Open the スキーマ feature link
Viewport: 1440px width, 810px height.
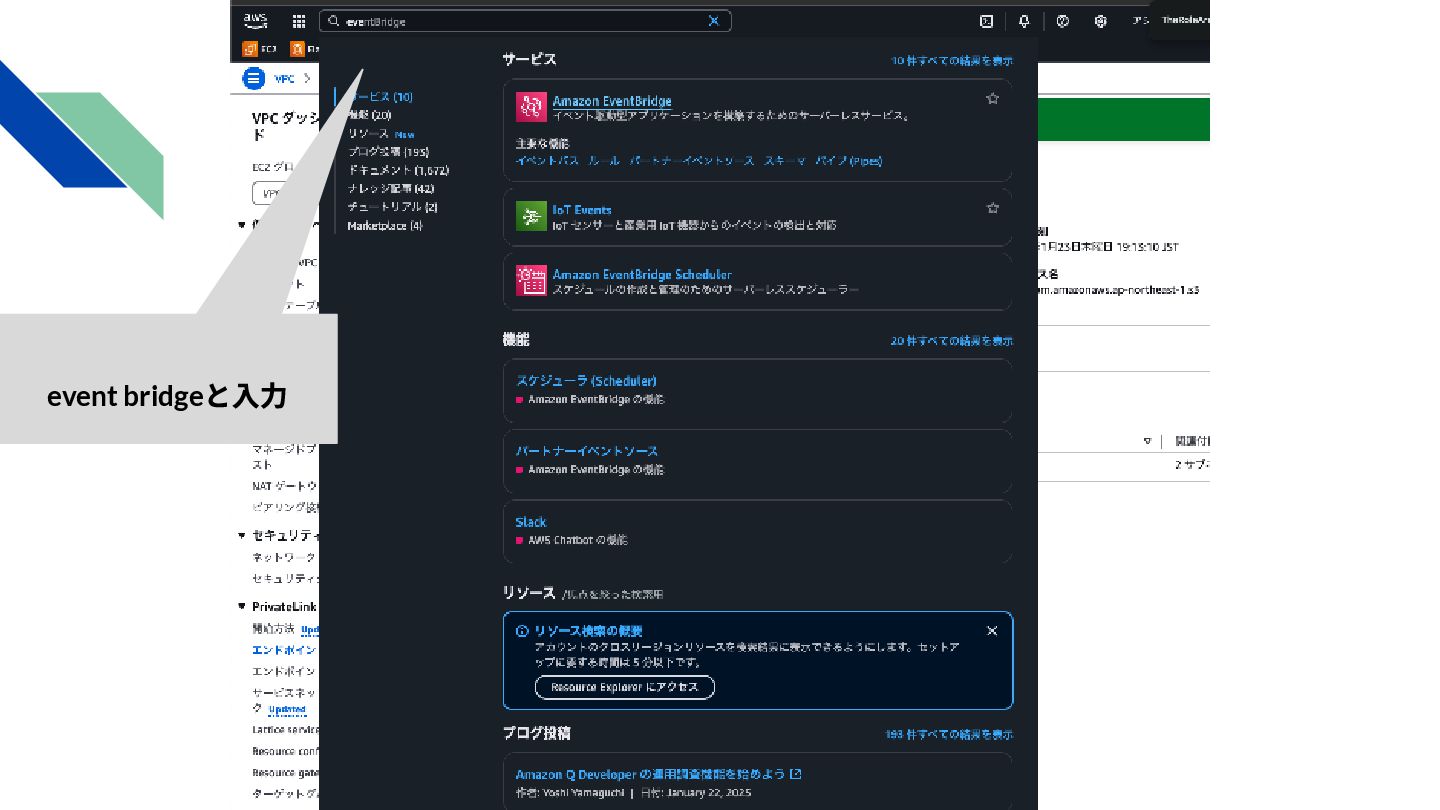point(785,160)
